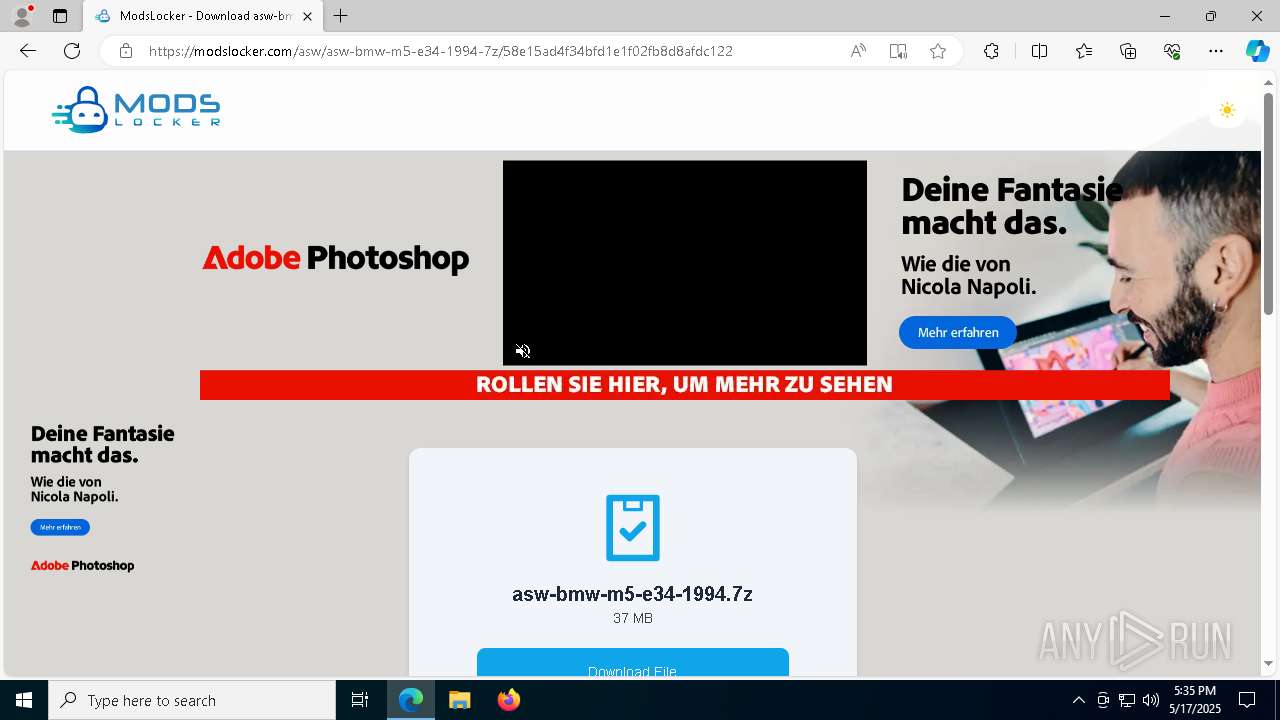Open File Explorer from taskbar

point(459,700)
